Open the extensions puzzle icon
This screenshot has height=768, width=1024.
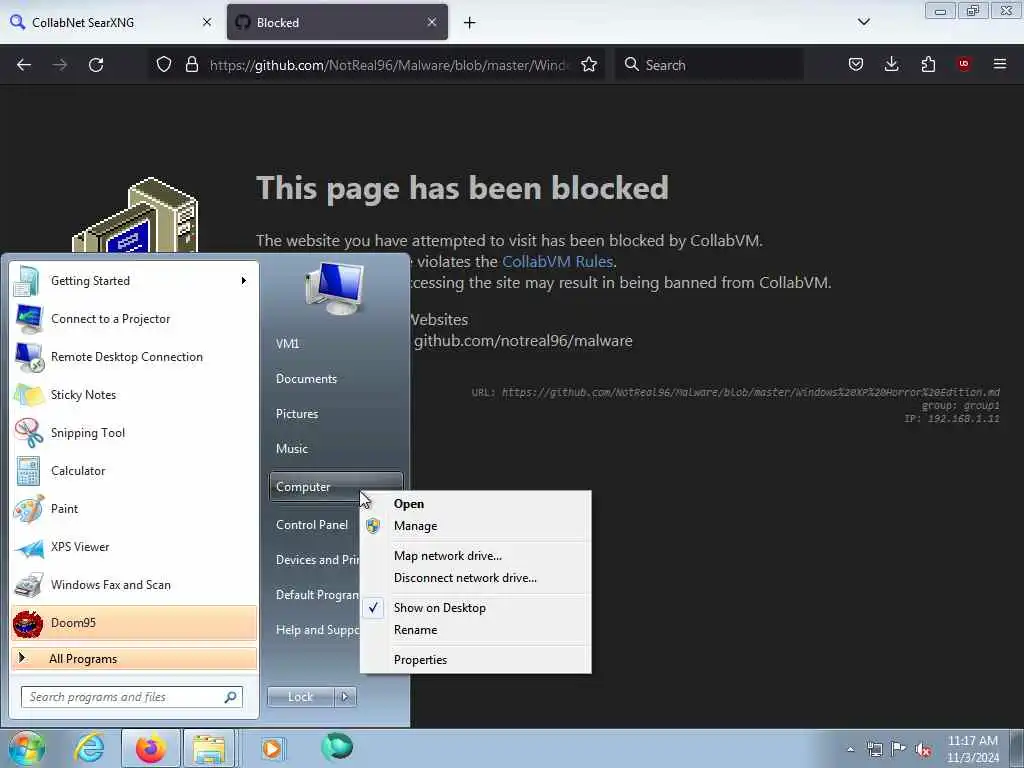pos(928,64)
